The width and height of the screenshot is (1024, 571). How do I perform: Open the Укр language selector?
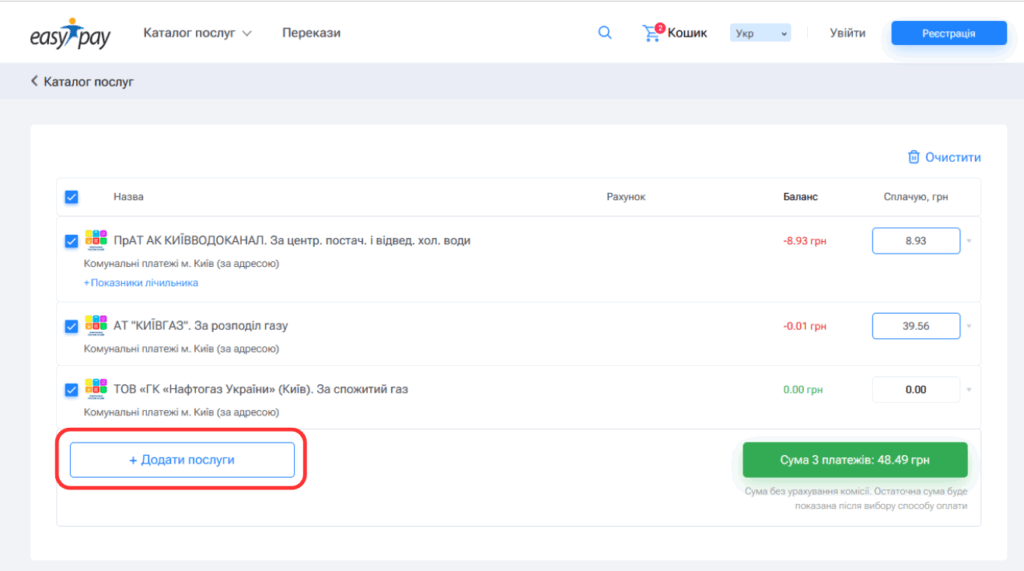[x=760, y=33]
